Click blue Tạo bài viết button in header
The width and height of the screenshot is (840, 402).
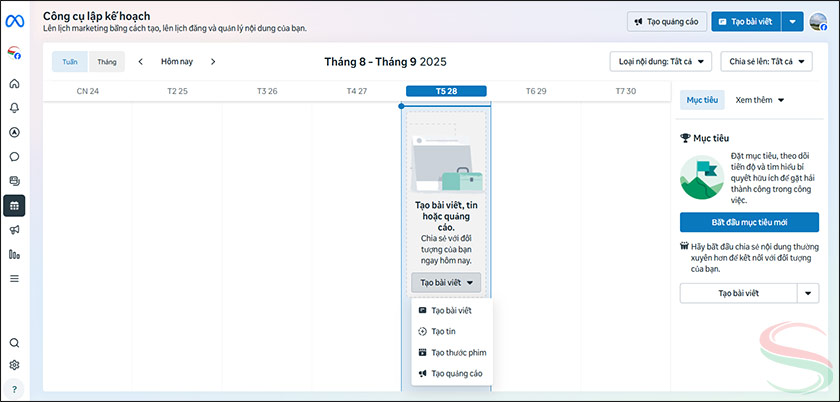(x=746, y=22)
